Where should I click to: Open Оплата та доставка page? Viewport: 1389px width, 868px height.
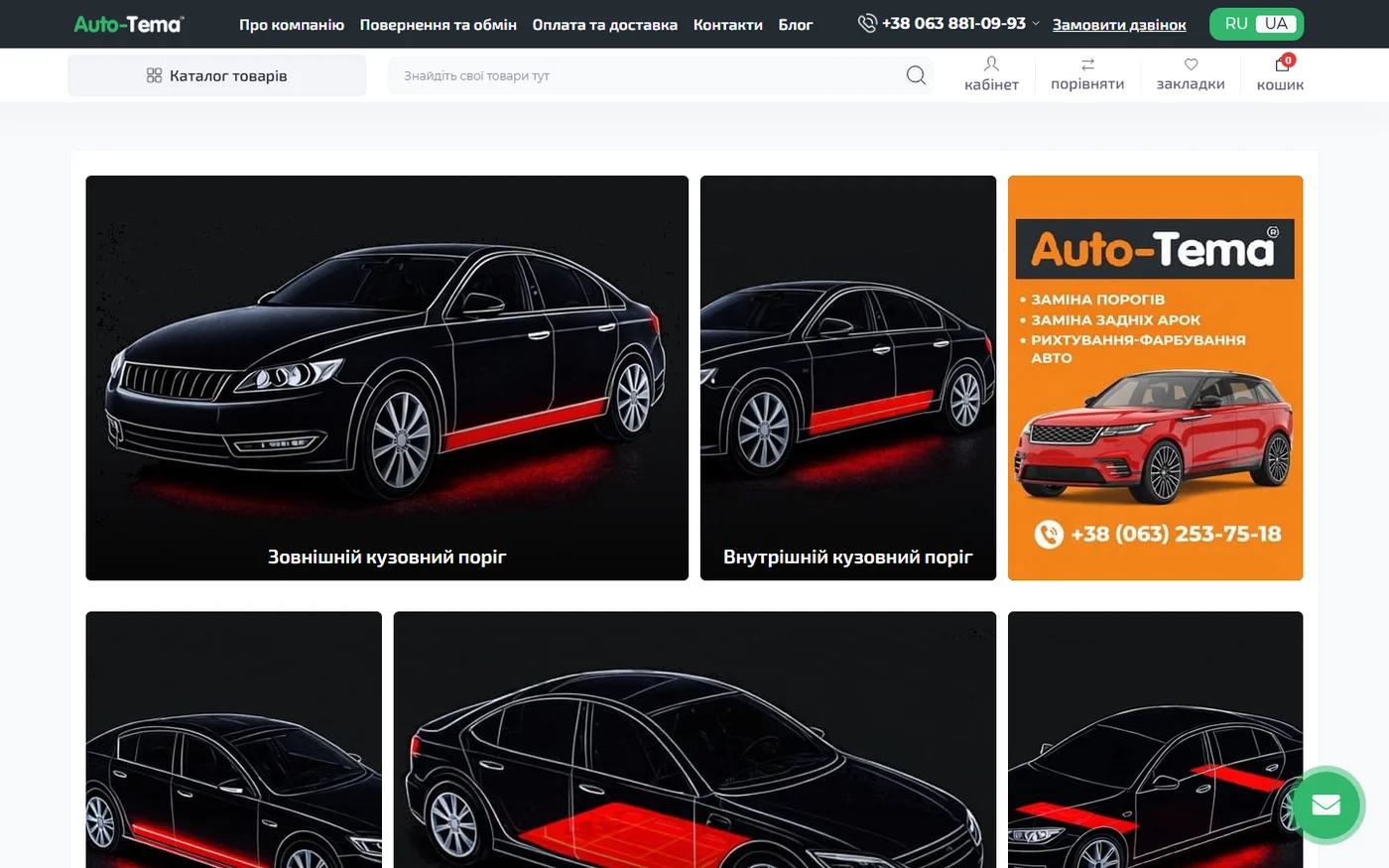605,25
